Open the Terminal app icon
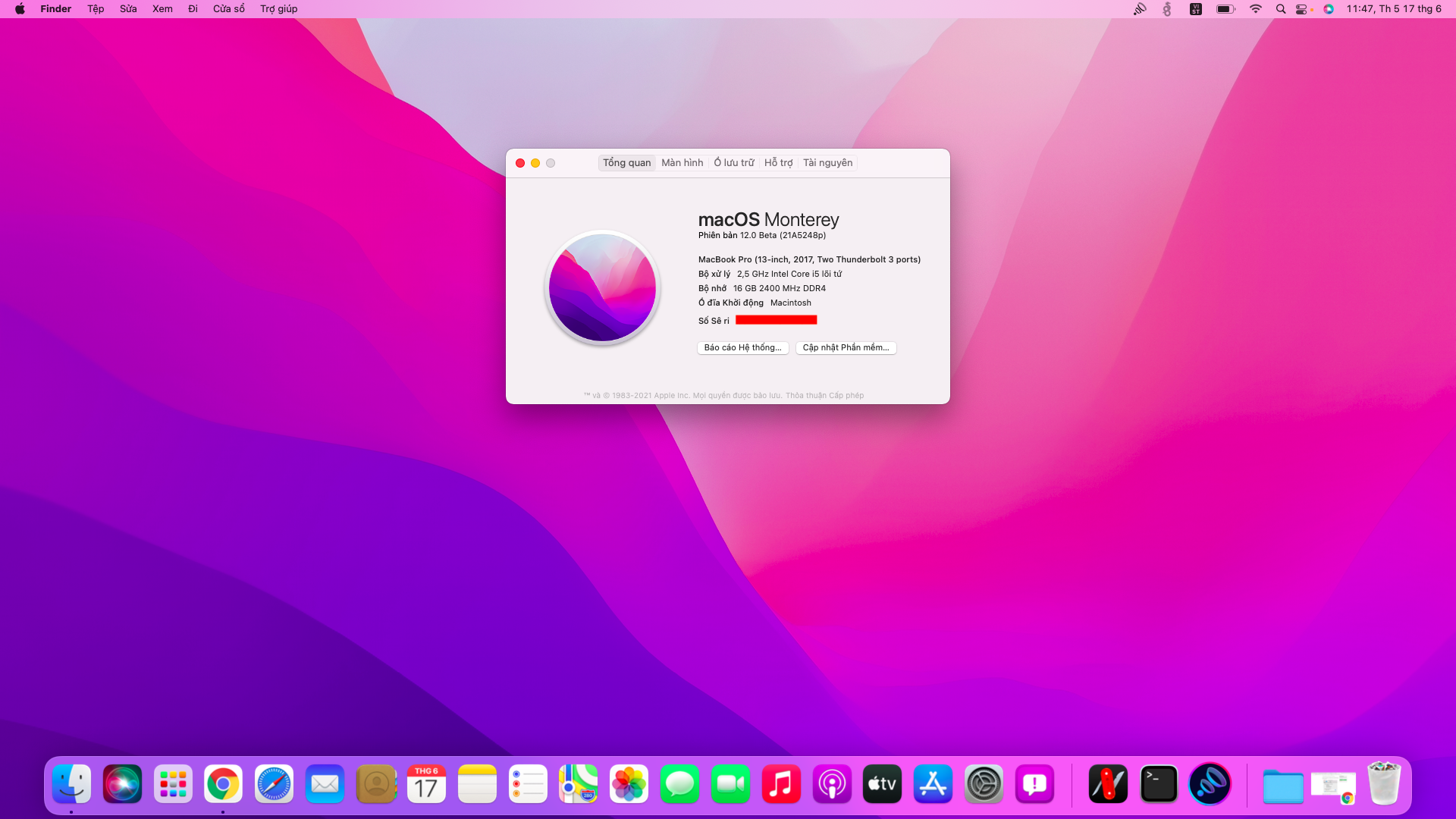 (x=1159, y=784)
